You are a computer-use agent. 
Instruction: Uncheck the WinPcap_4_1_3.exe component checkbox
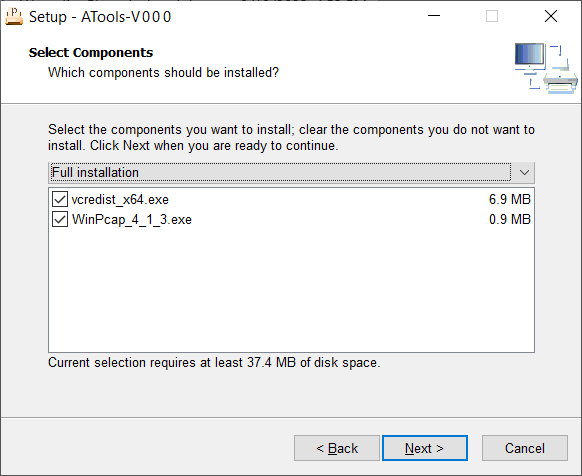pos(60,219)
